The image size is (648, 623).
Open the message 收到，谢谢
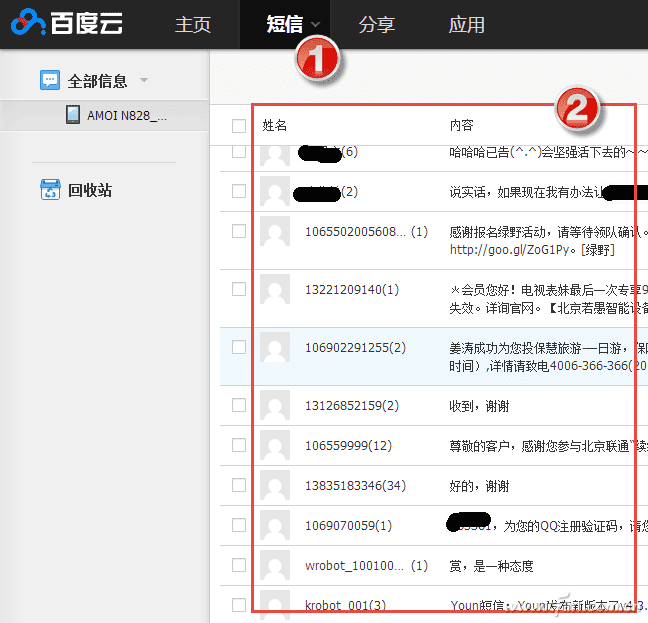(479, 406)
